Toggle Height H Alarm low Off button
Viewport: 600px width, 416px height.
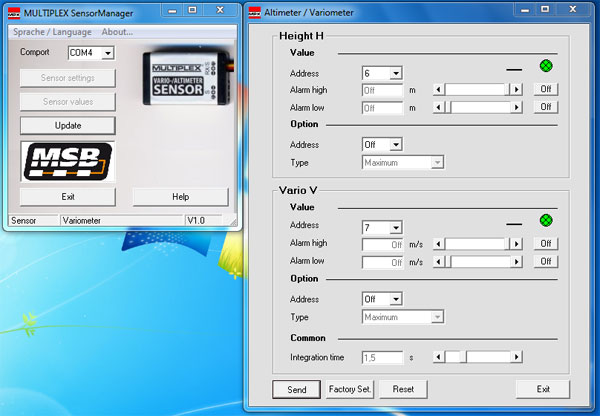pyautogui.click(x=545, y=107)
